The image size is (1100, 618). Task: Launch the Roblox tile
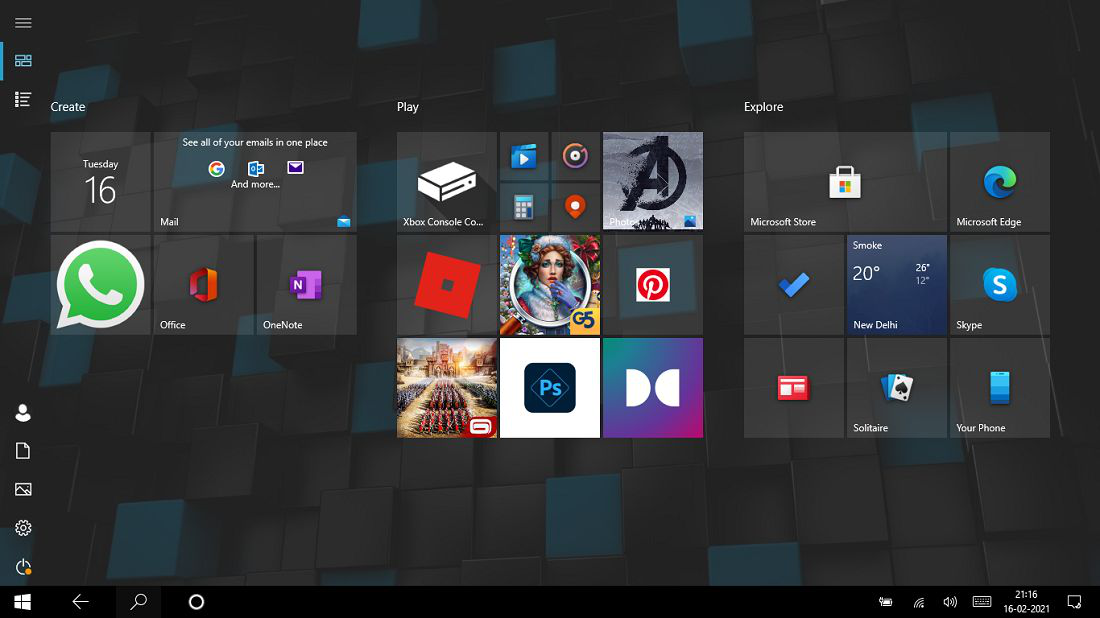(x=447, y=285)
